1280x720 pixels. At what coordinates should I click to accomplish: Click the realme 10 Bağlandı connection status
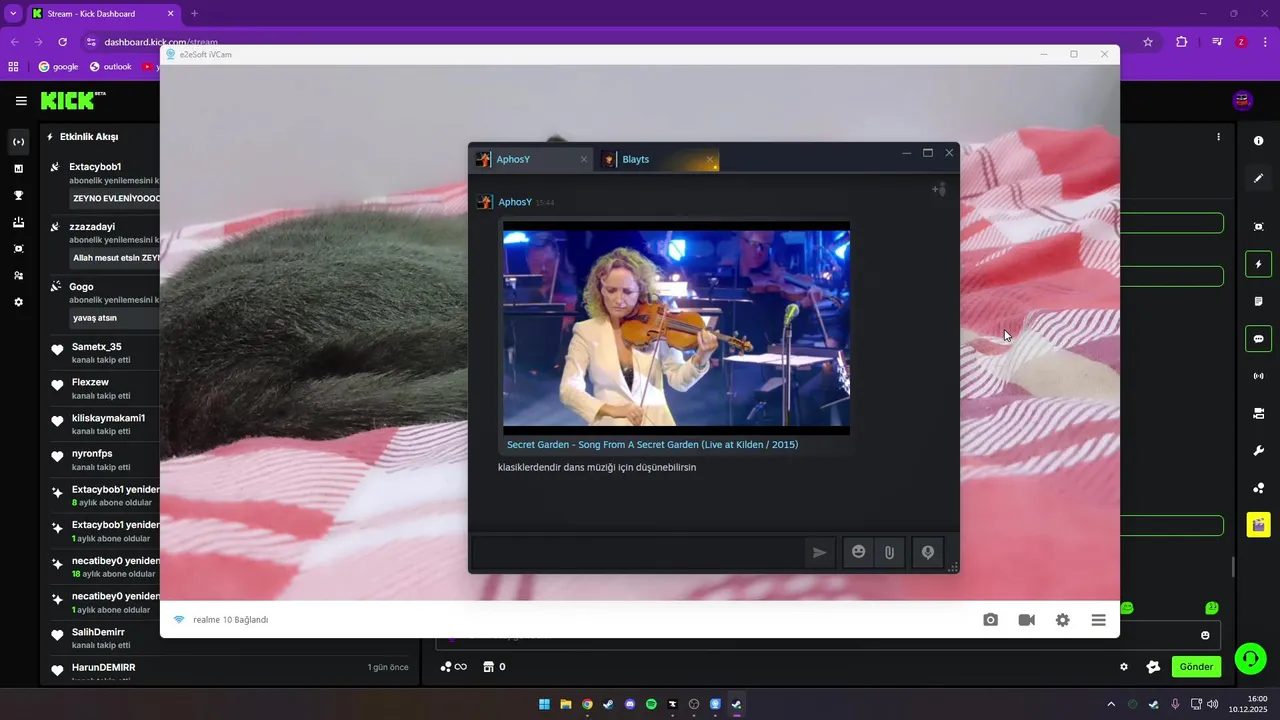(x=221, y=620)
